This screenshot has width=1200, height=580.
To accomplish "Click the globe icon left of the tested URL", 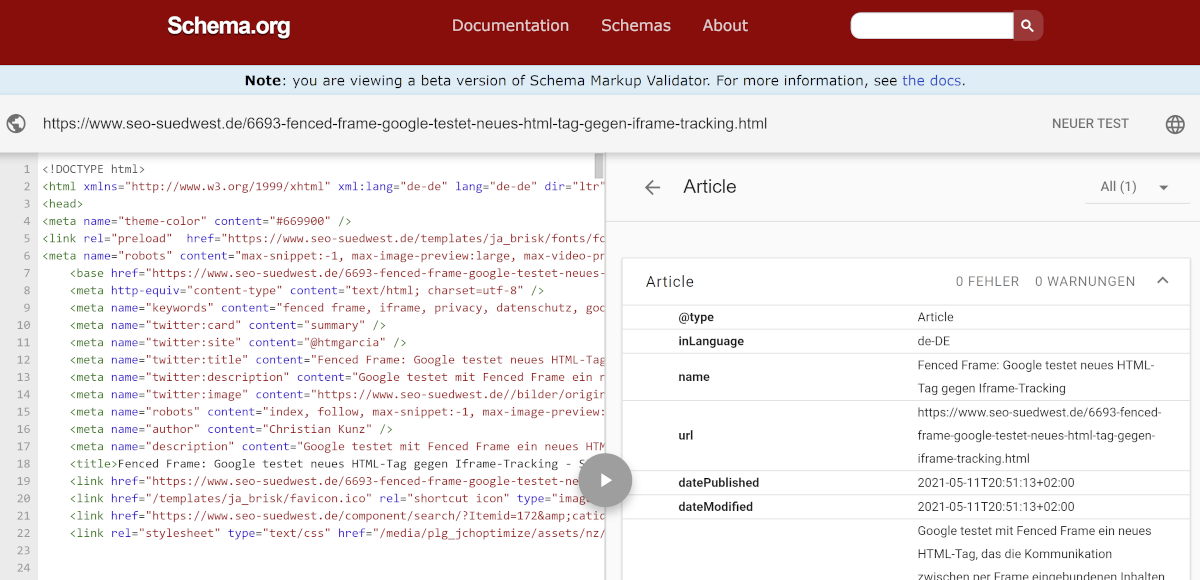I will (x=15, y=123).
